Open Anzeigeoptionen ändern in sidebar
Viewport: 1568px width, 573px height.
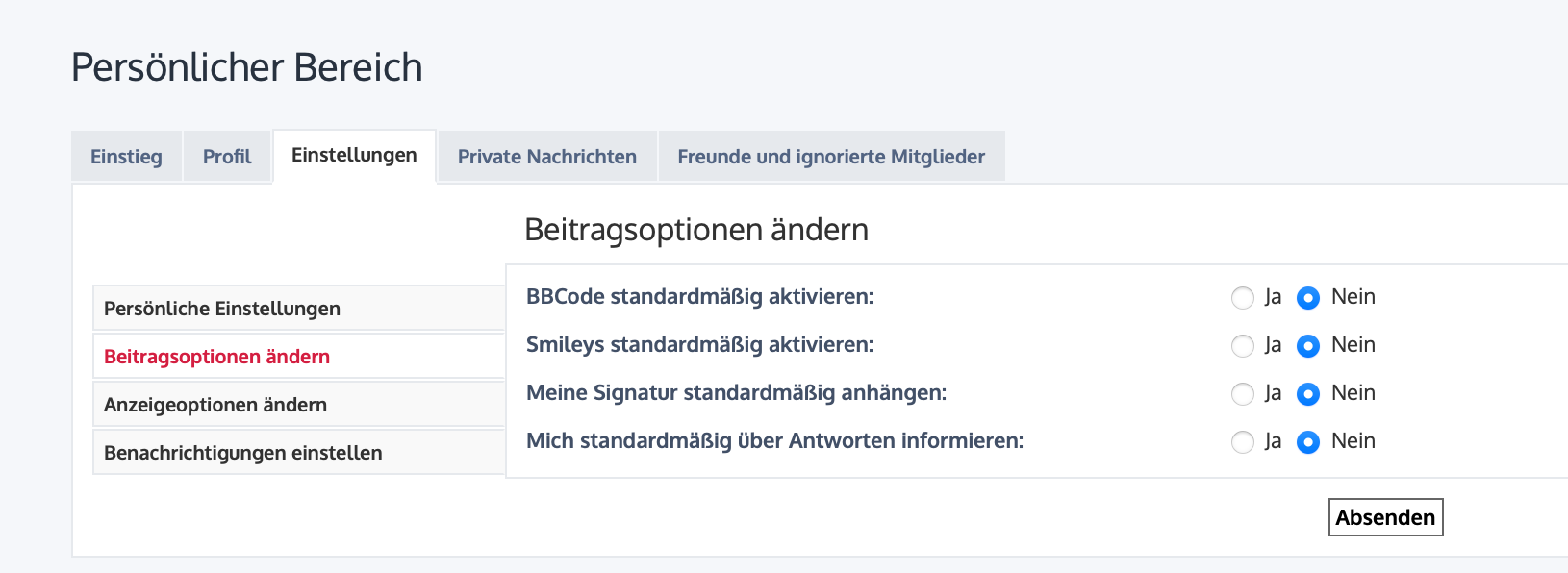pyautogui.click(x=215, y=405)
